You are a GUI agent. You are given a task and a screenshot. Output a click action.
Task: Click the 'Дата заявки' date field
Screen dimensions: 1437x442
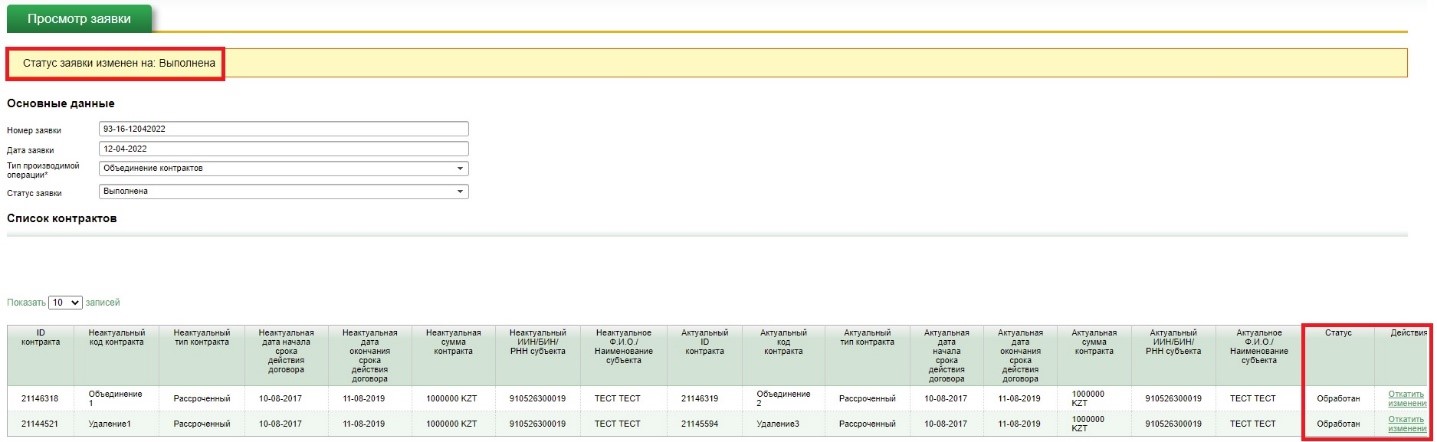pyautogui.click(x=284, y=148)
